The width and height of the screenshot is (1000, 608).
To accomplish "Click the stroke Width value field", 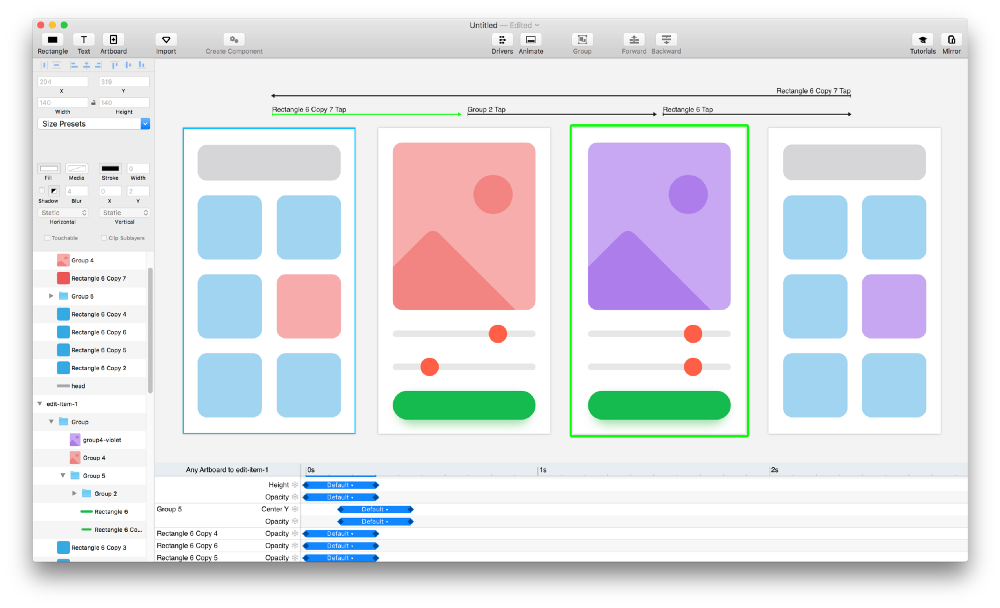I will [x=138, y=168].
